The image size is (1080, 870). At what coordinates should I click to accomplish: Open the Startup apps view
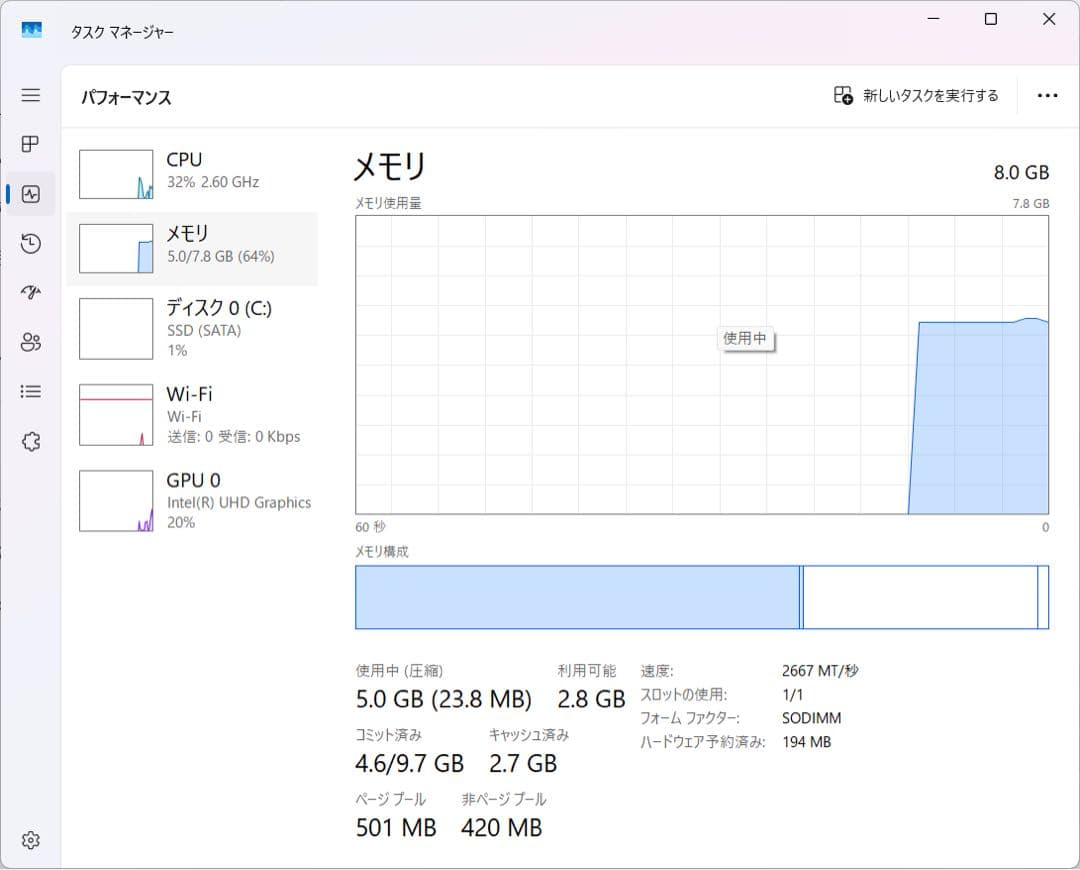(30, 292)
